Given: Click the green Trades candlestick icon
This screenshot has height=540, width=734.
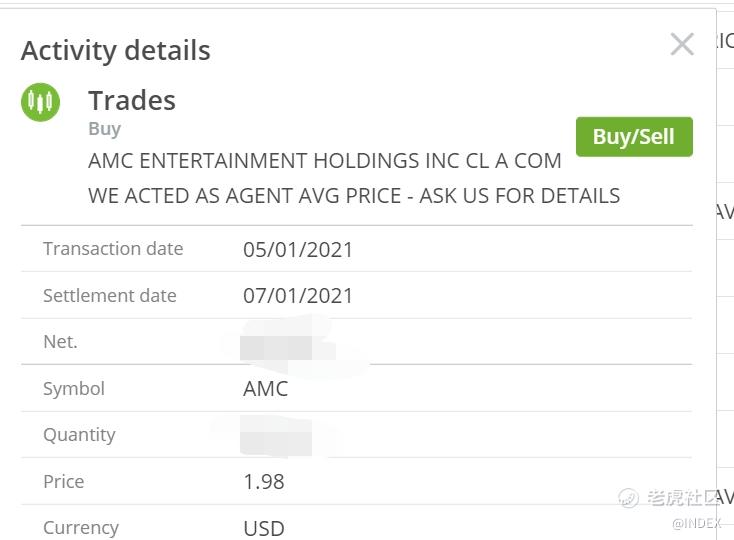Looking at the screenshot, I should [x=41, y=102].
